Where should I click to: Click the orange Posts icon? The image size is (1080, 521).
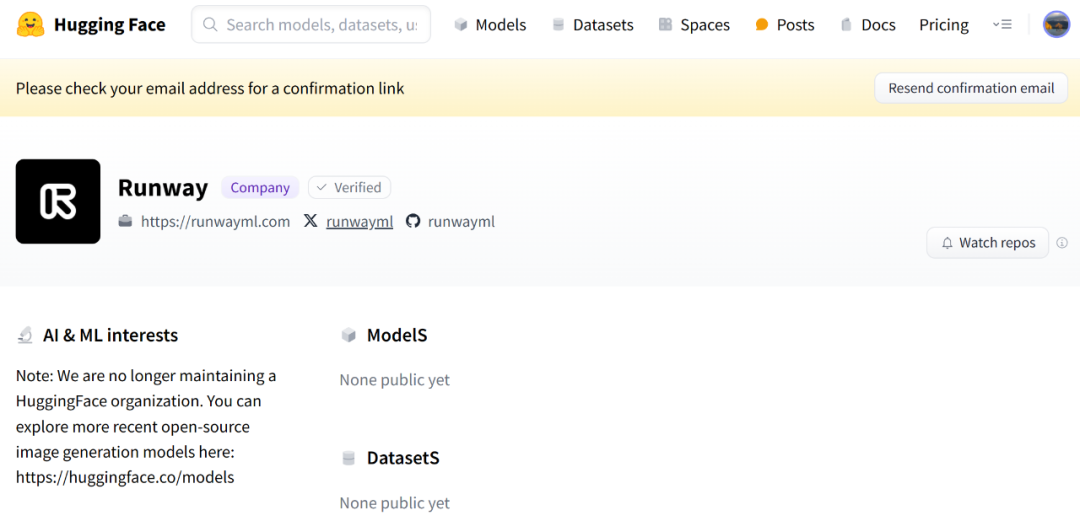762,25
